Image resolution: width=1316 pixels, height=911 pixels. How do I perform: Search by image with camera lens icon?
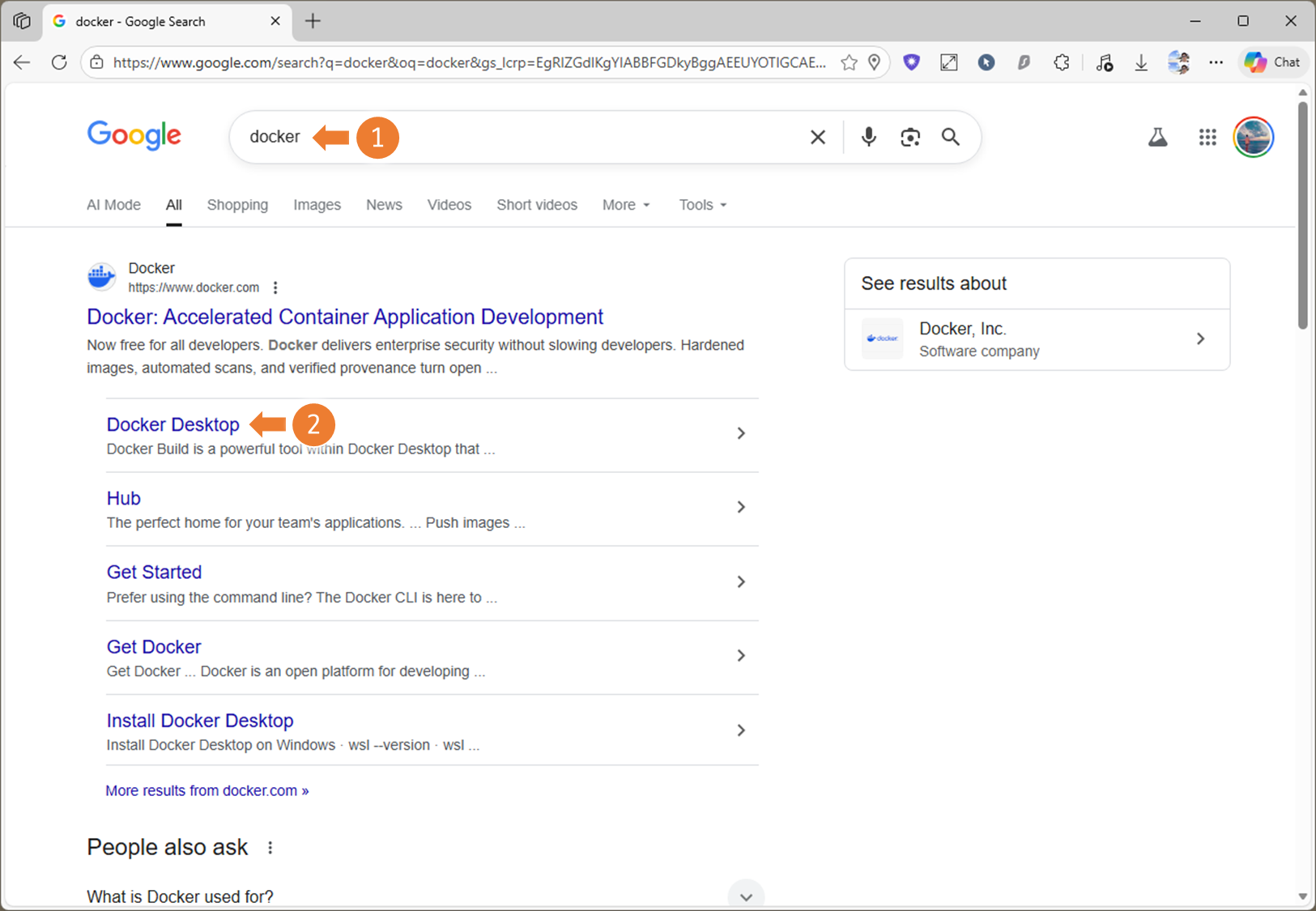(x=910, y=138)
